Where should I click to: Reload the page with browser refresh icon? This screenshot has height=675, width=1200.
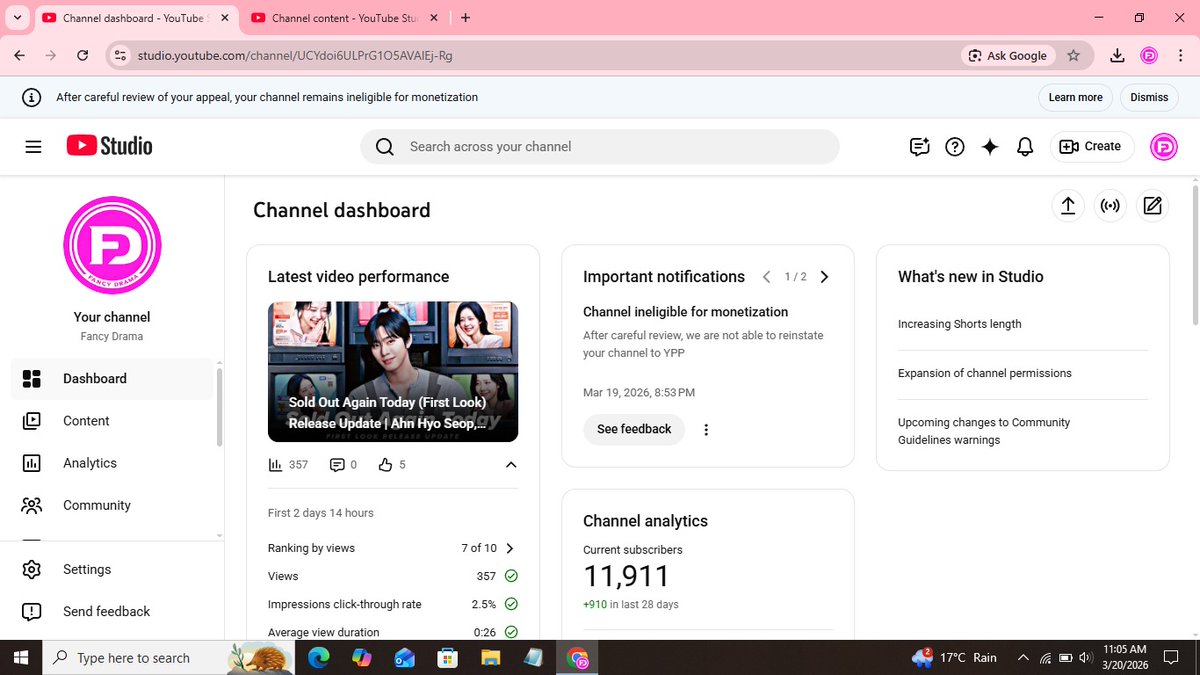click(x=83, y=56)
